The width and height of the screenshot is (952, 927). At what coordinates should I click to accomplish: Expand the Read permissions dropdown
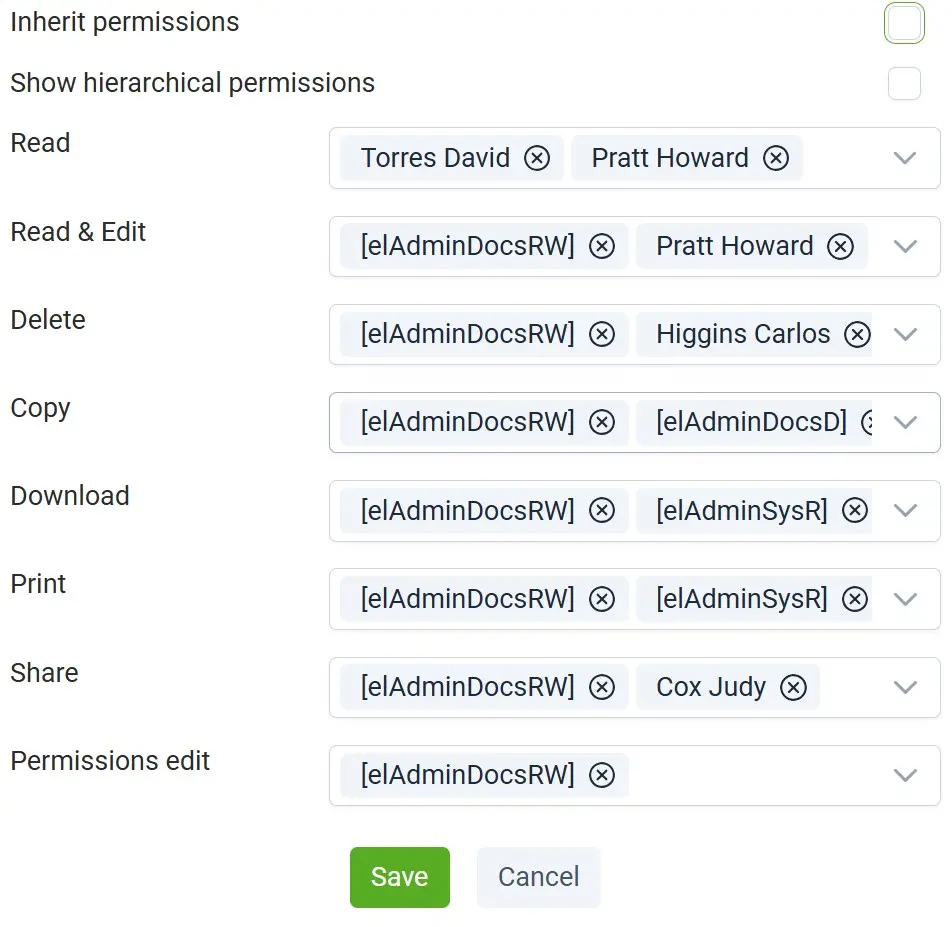[x=905, y=158]
